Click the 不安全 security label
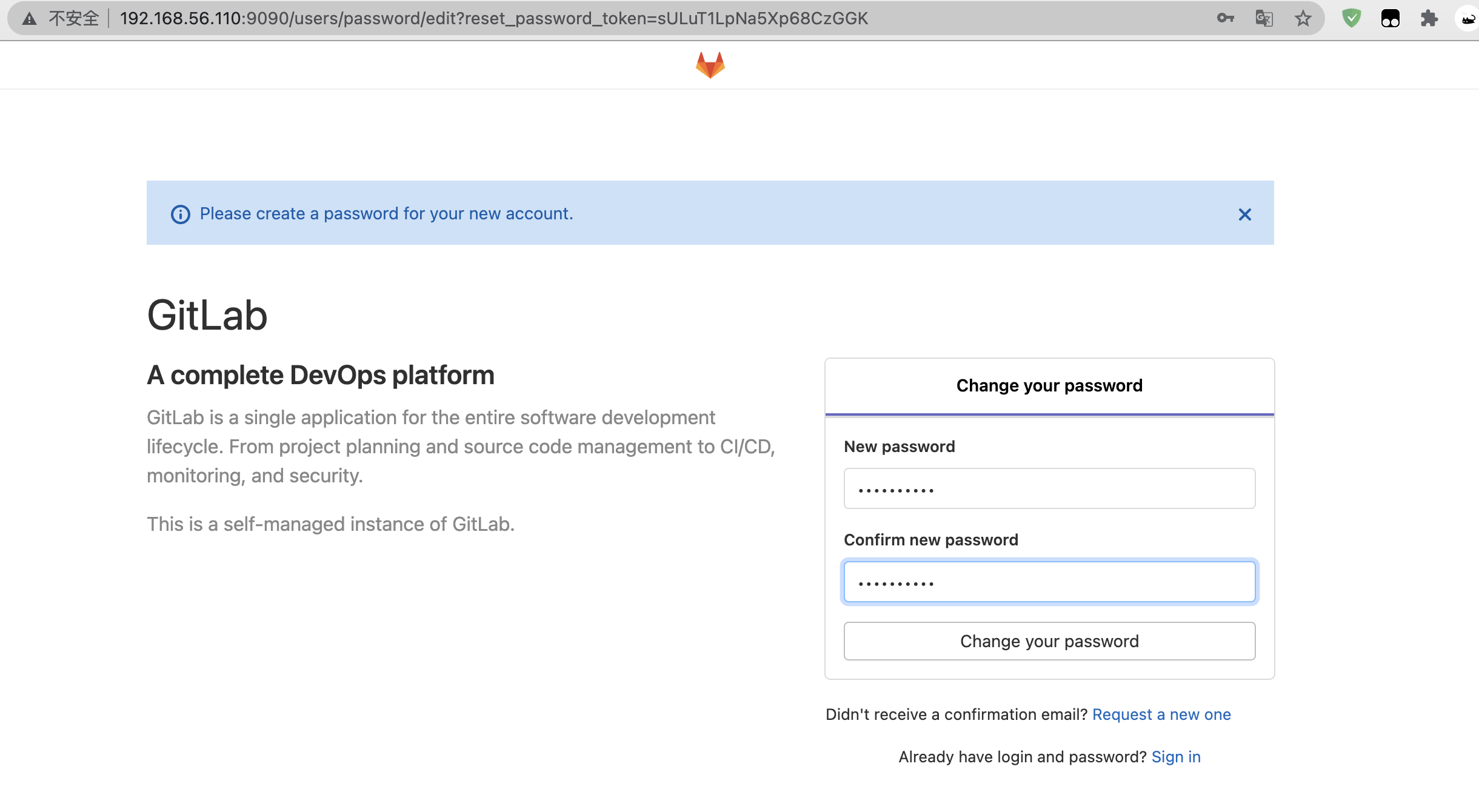The height and width of the screenshot is (812, 1479). [x=74, y=18]
